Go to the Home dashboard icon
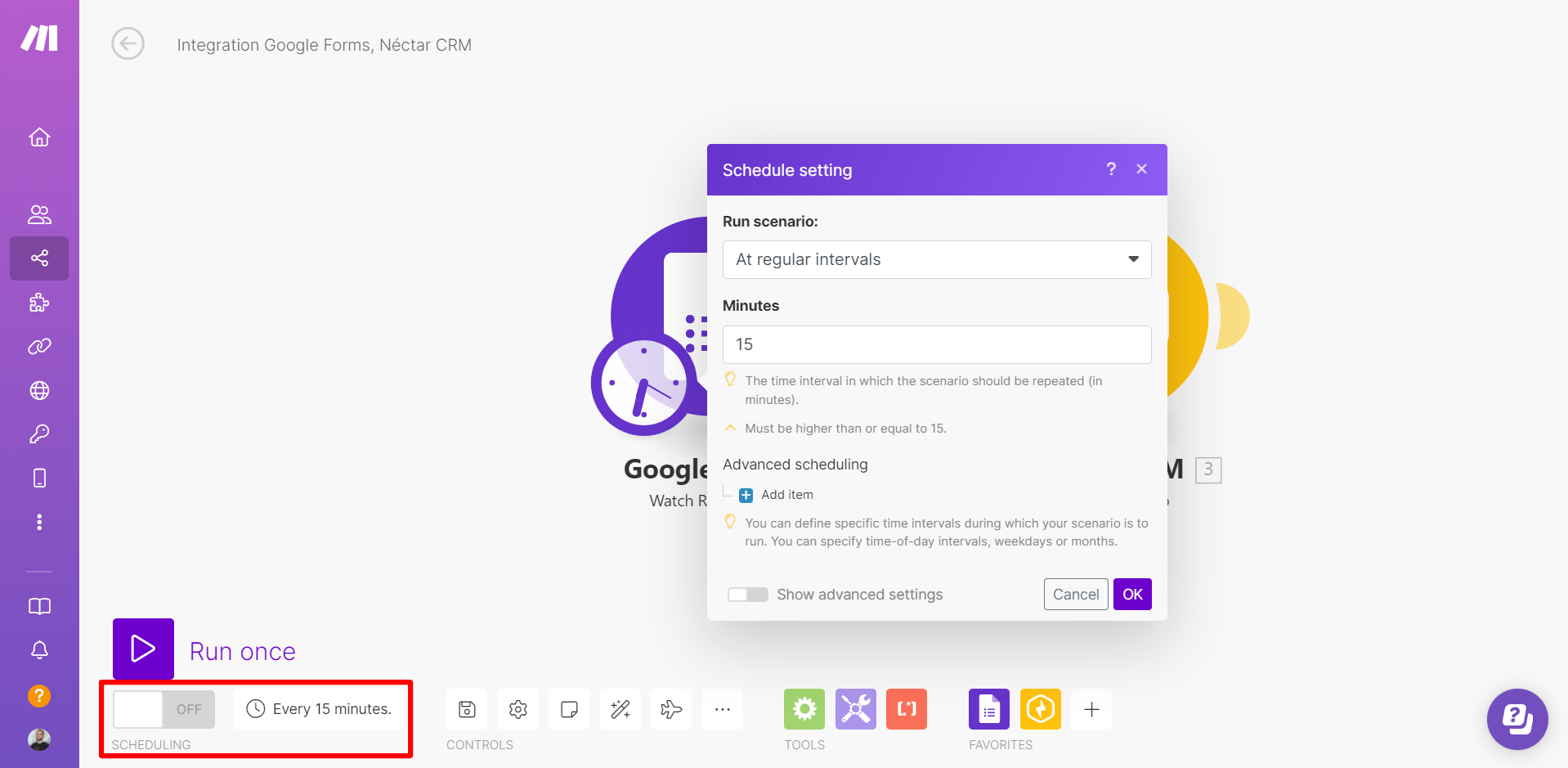Image resolution: width=1568 pixels, height=768 pixels. coord(39,137)
